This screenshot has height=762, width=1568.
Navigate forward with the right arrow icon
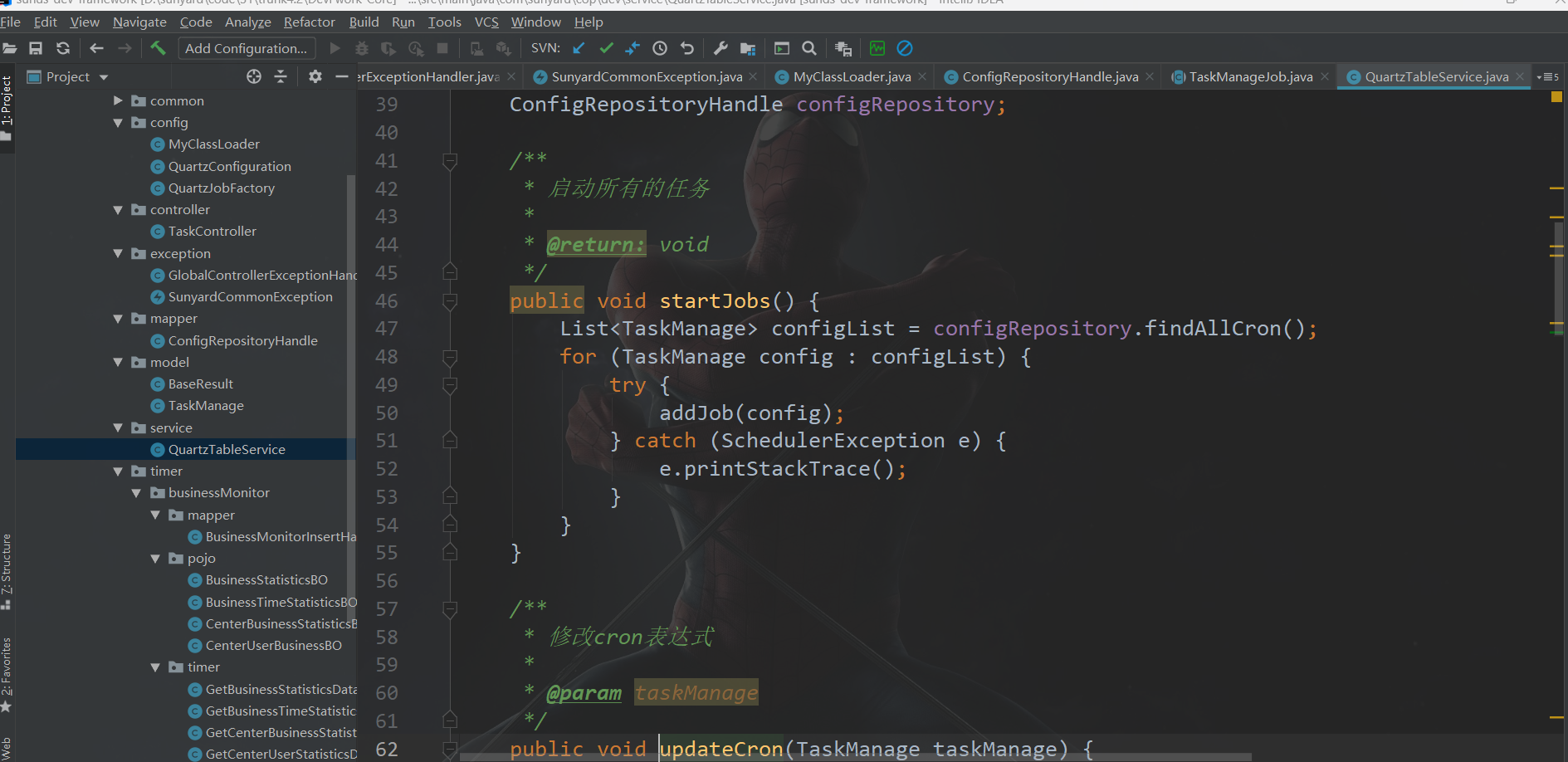pos(125,48)
